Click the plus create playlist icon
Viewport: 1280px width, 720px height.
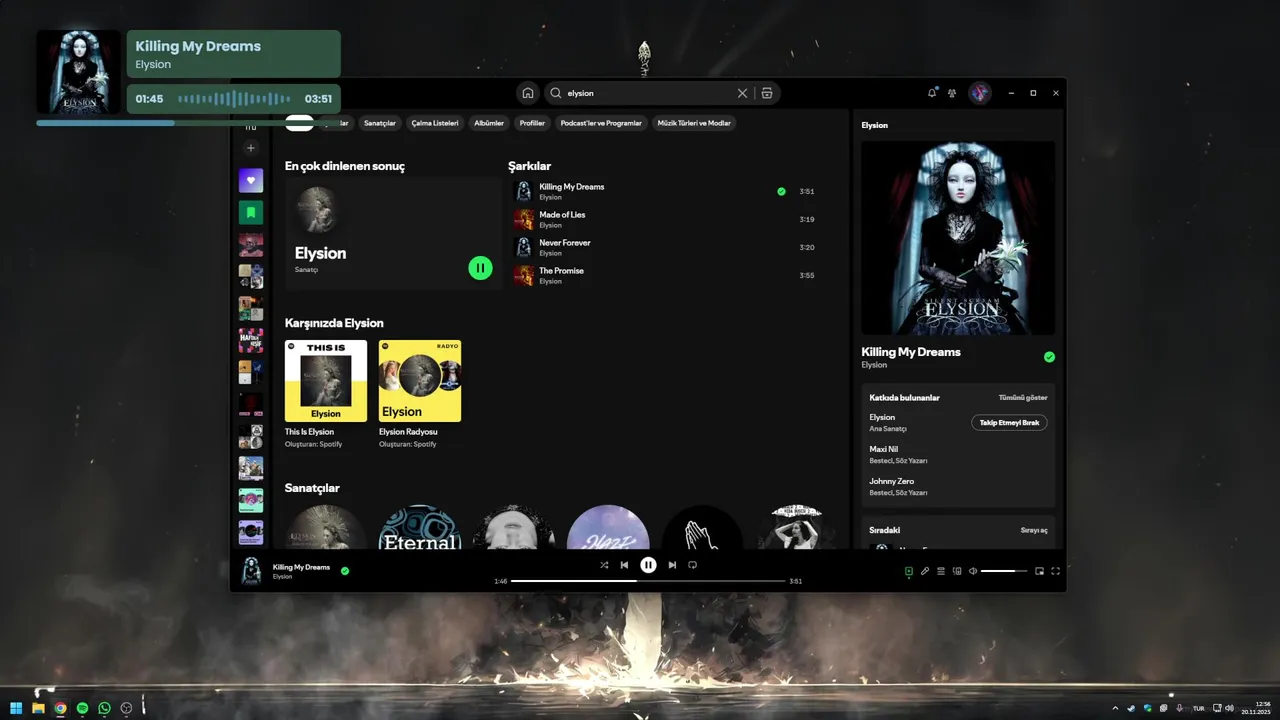[251, 148]
